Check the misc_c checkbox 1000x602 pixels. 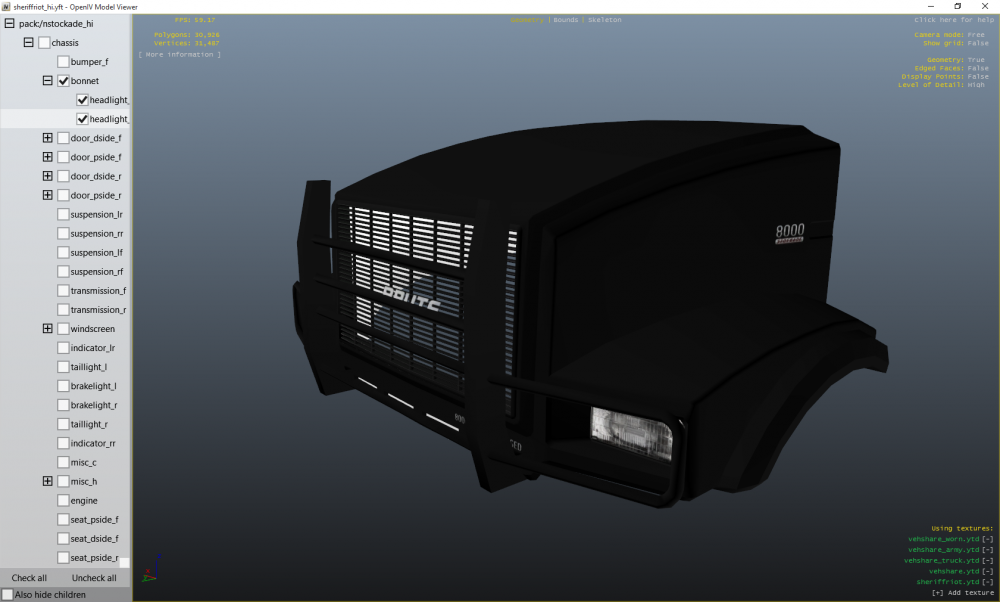(63, 462)
